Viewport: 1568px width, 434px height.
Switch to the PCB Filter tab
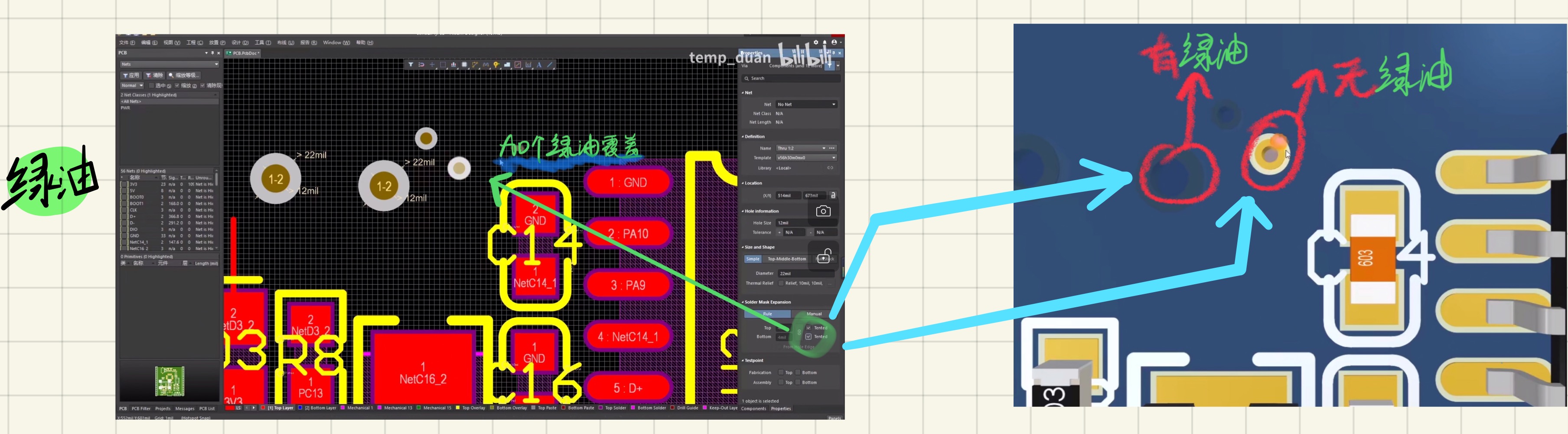tap(141, 409)
